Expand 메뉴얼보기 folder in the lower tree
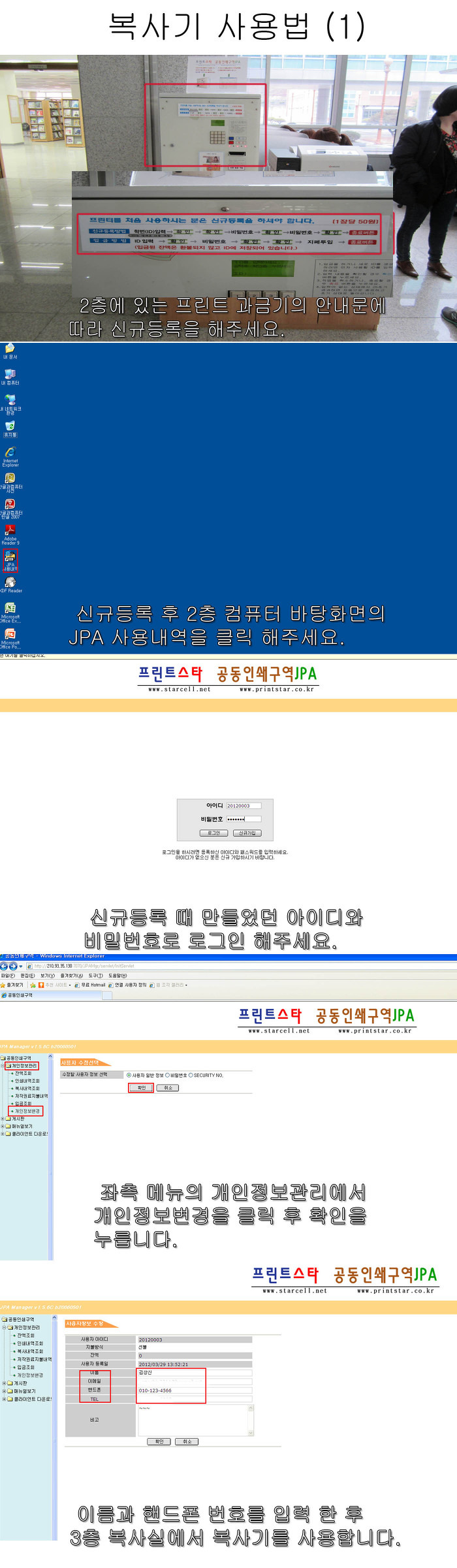 pyautogui.click(x=4, y=1391)
